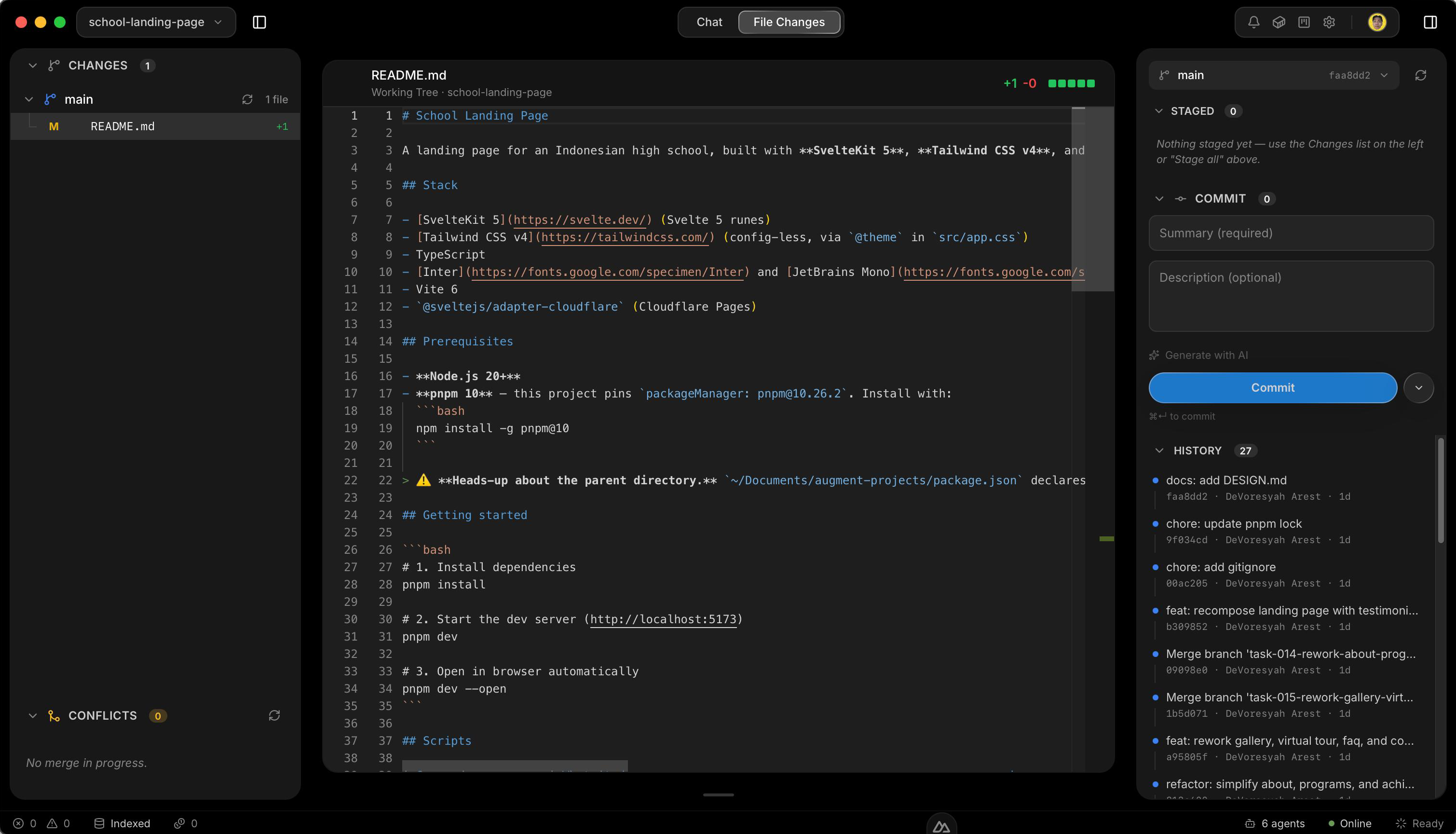Toggle the right sidebar panel icon
Image resolution: width=1456 pixels, height=834 pixels.
[1429, 22]
